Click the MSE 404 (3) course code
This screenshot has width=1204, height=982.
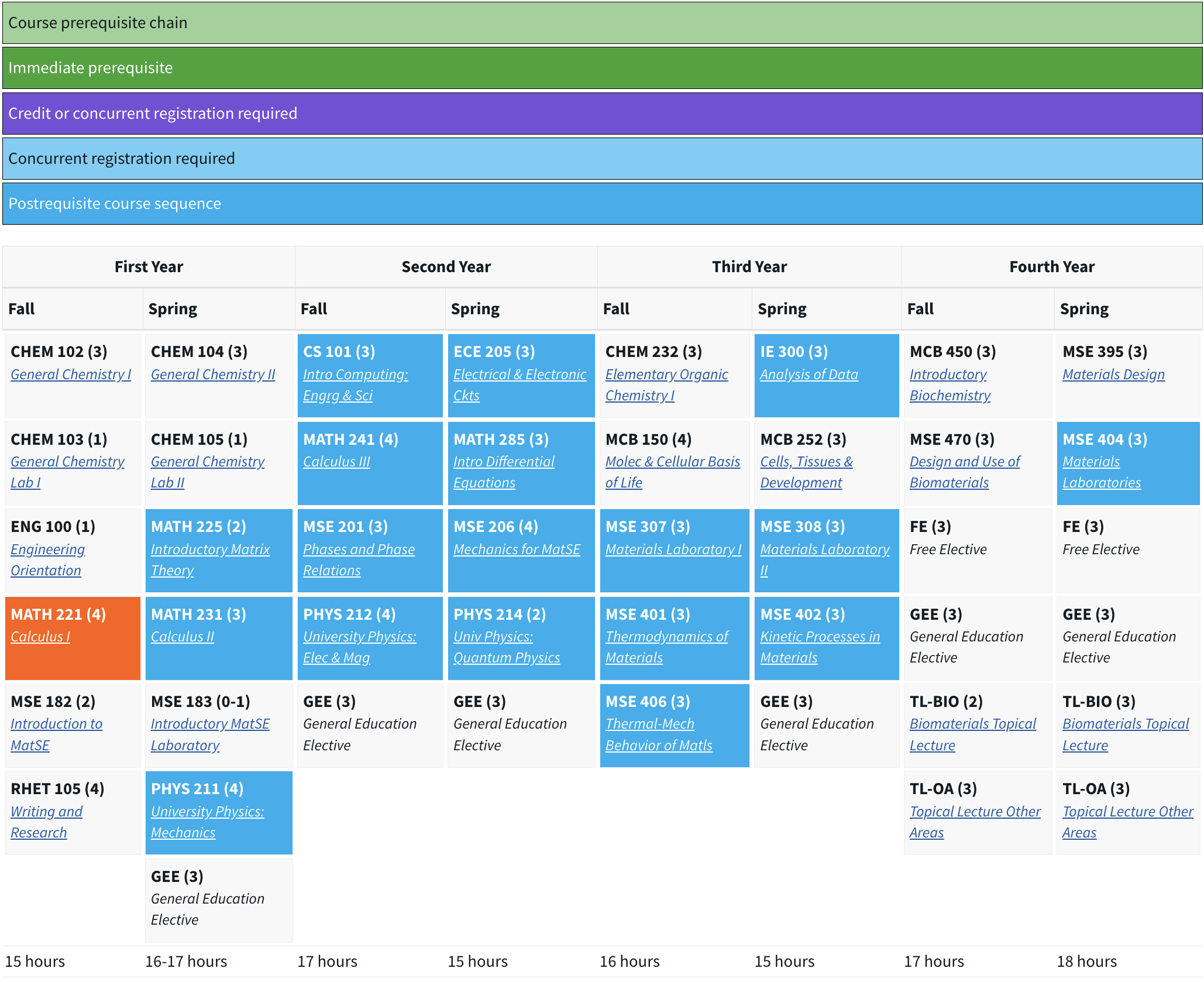[x=1105, y=440]
